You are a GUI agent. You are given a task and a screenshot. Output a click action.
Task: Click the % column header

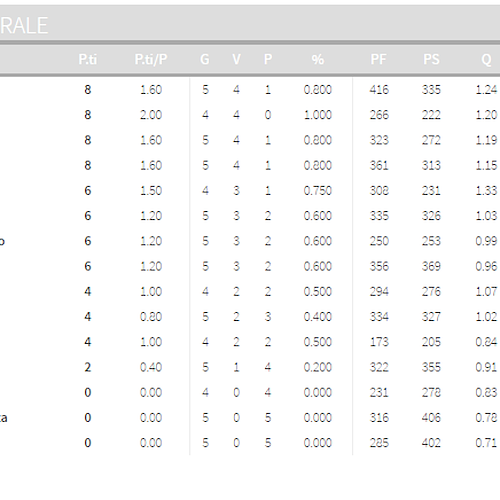(318, 60)
